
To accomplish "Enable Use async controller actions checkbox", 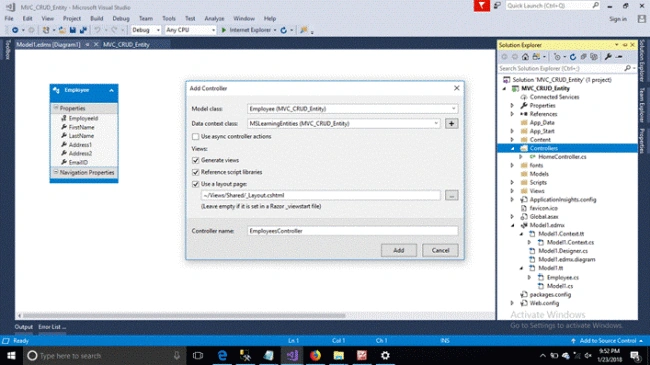I will pos(195,136).
